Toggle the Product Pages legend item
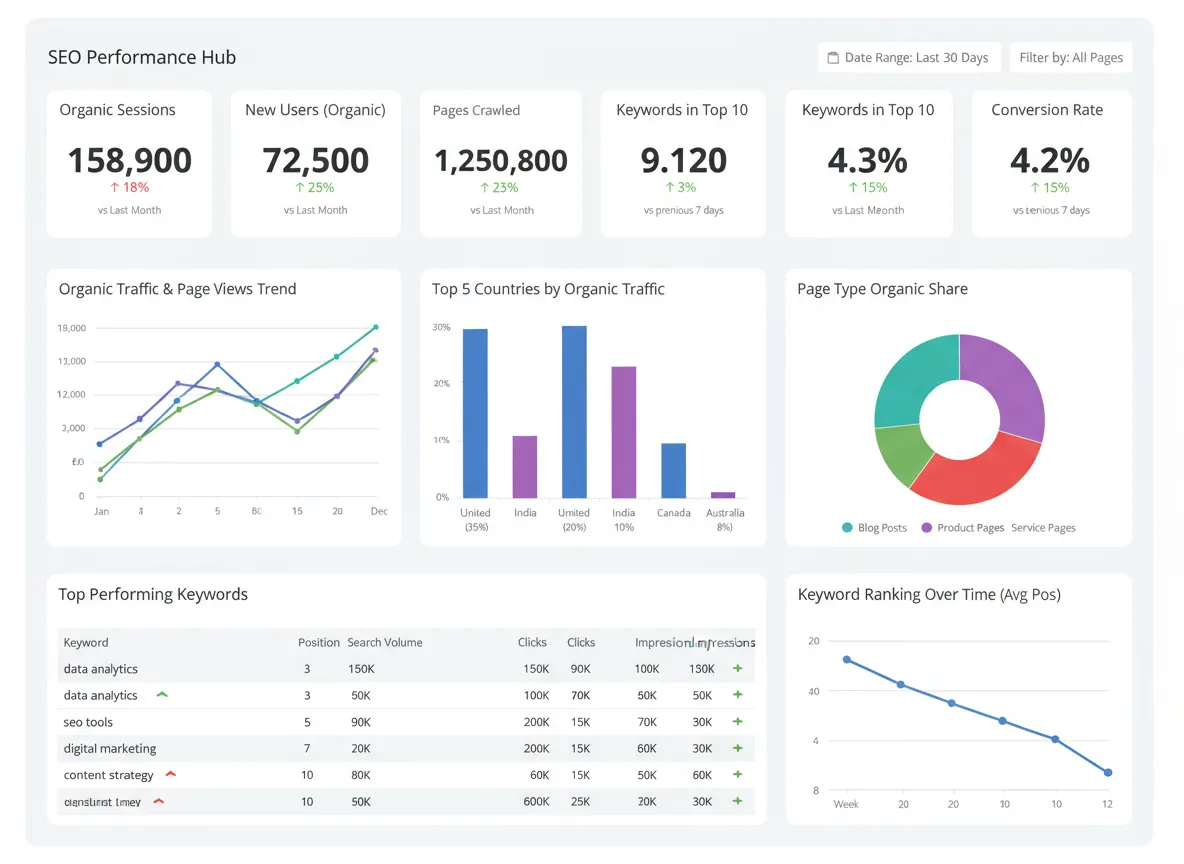The image size is (1184, 864). tap(962, 528)
